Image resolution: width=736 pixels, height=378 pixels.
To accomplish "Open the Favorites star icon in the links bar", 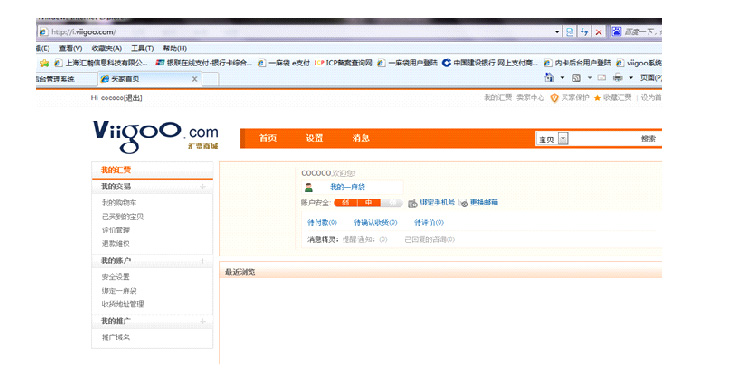I will coord(45,62).
